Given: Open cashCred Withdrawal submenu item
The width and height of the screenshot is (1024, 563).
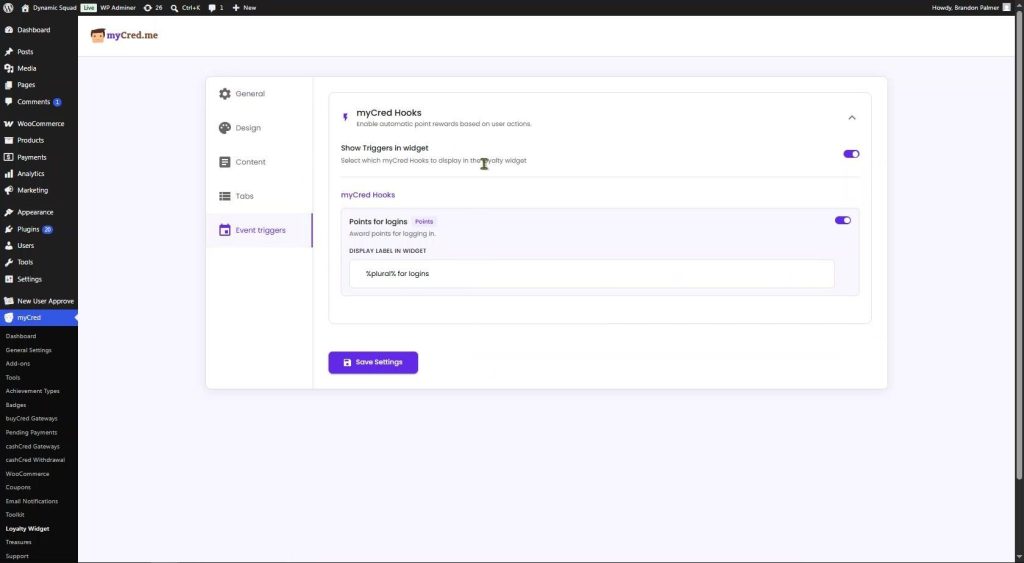Looking at the screenshot, I should point(35,460).
